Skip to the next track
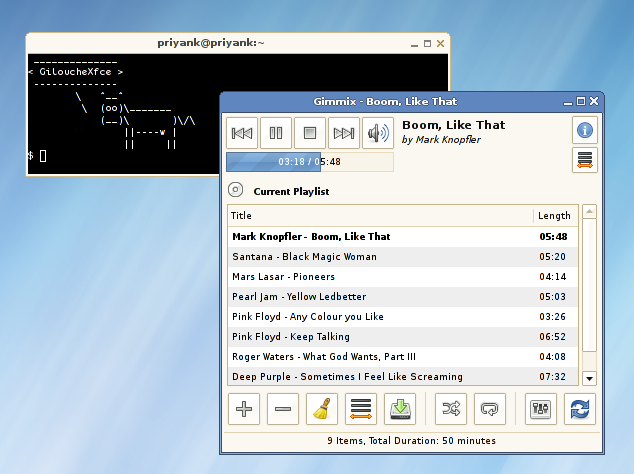This screenshot has height=474, width=634. click(x=344, y=133)
